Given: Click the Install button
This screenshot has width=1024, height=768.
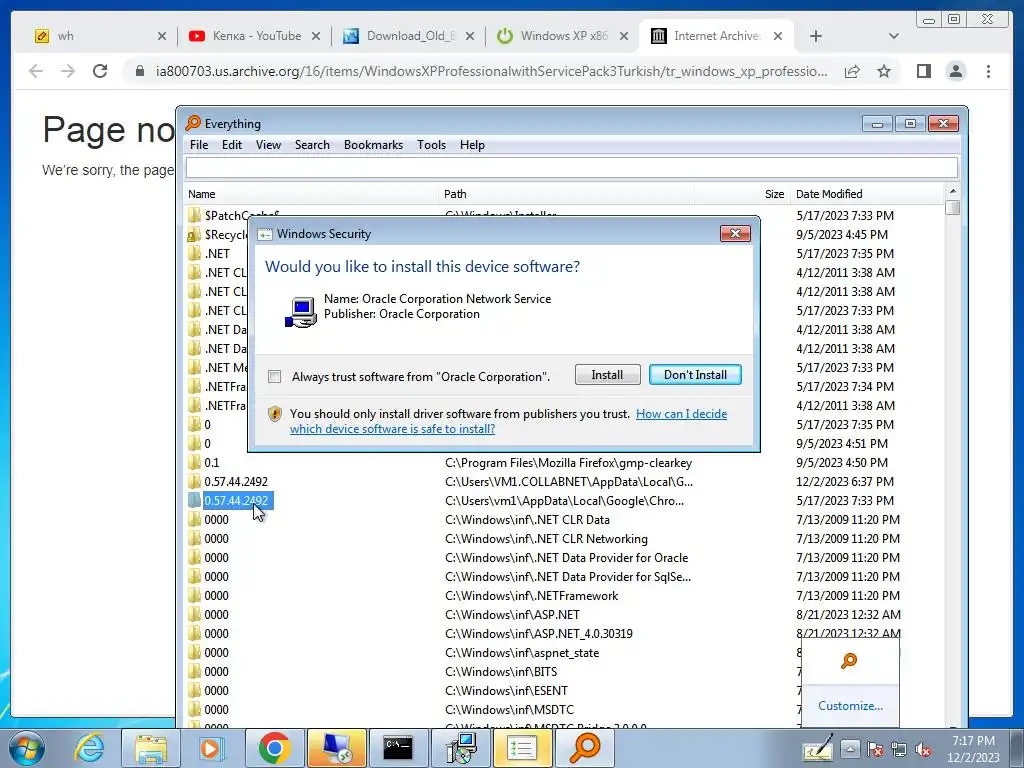Looking at the screenshot, I should coord(607,375).
